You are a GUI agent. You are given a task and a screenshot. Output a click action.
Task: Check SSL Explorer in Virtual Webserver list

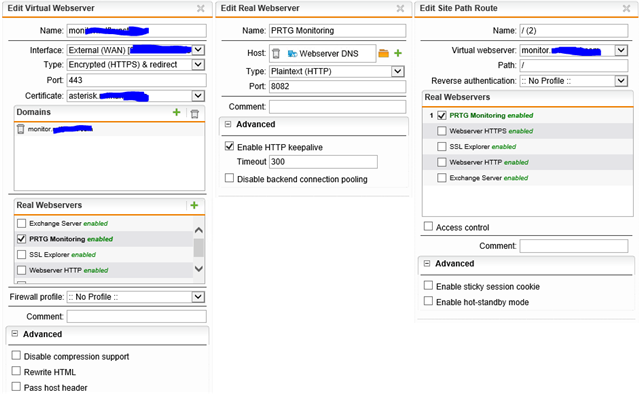click(22, 255)
